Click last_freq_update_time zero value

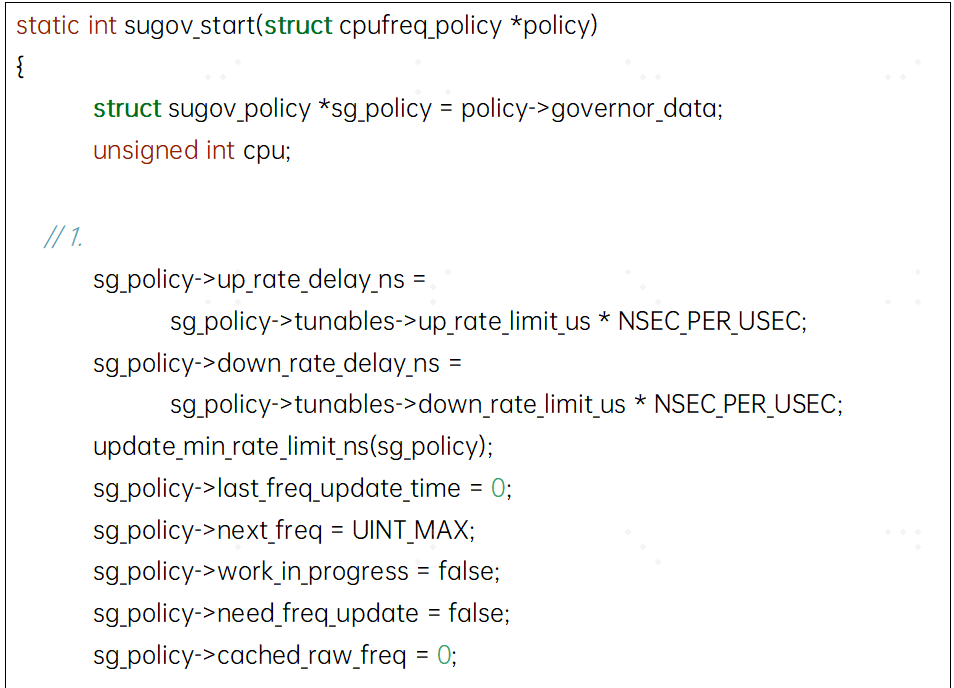(498, 488)
